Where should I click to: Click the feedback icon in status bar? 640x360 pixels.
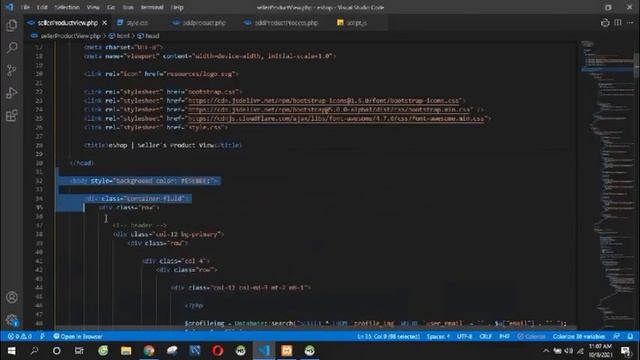[x=617, y=336]
